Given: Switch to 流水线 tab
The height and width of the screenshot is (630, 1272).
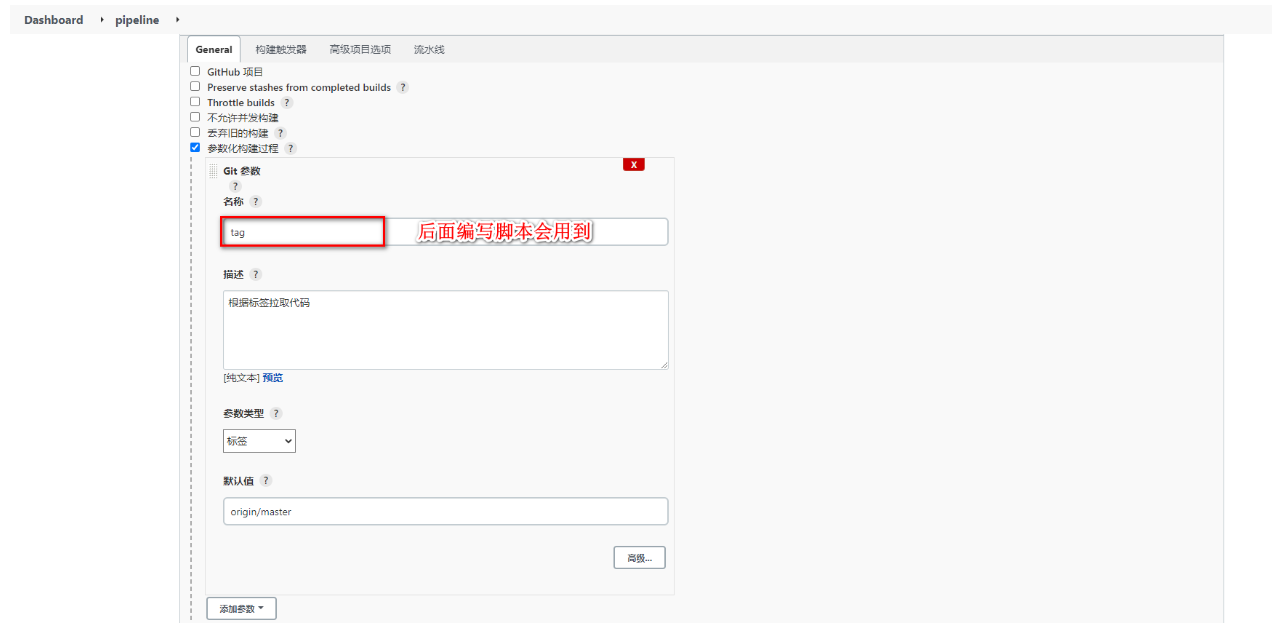Looking at the screenshot, I should 429,49.
